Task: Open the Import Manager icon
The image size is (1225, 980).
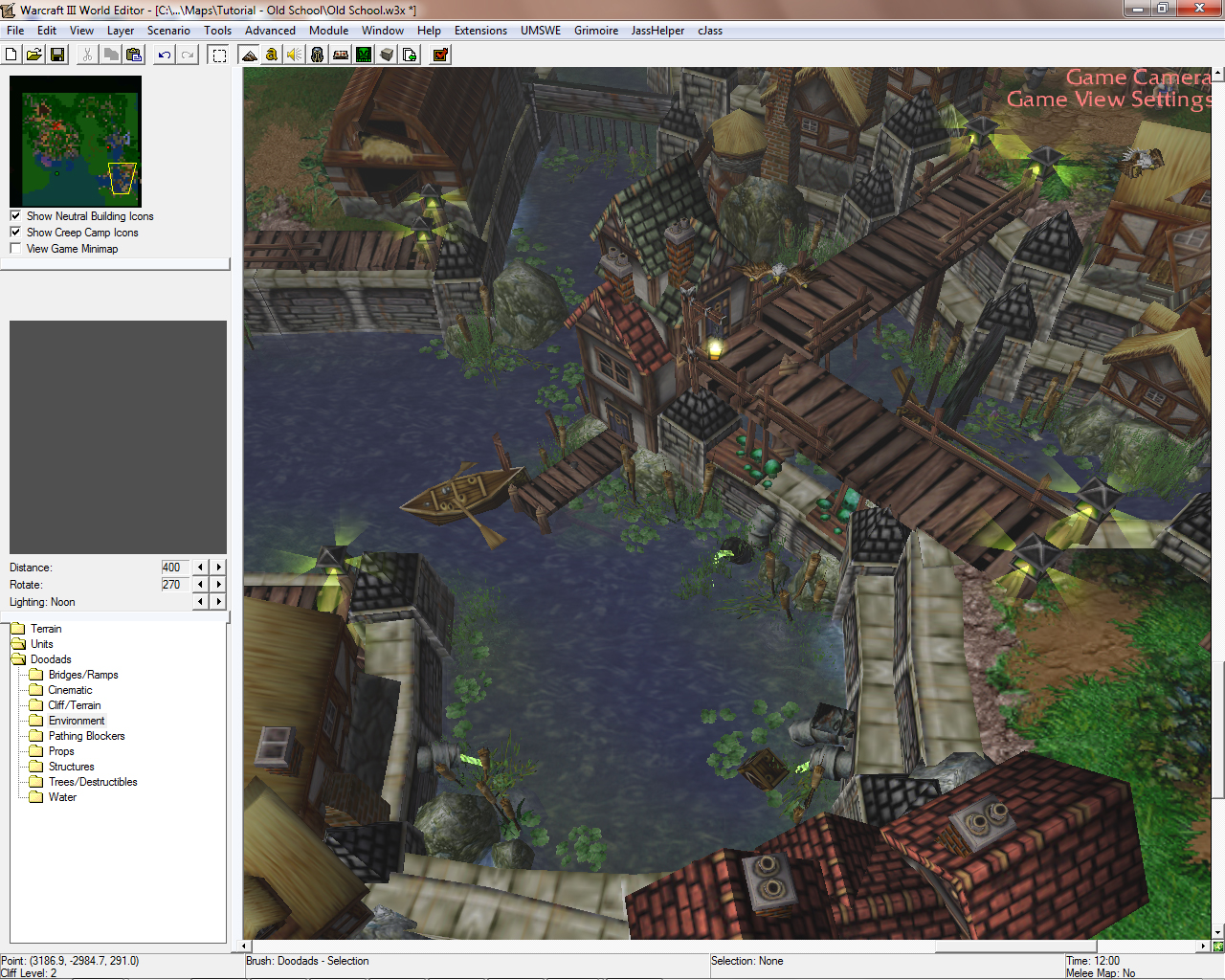Action: pyautogui.click(x=410, y=55)
